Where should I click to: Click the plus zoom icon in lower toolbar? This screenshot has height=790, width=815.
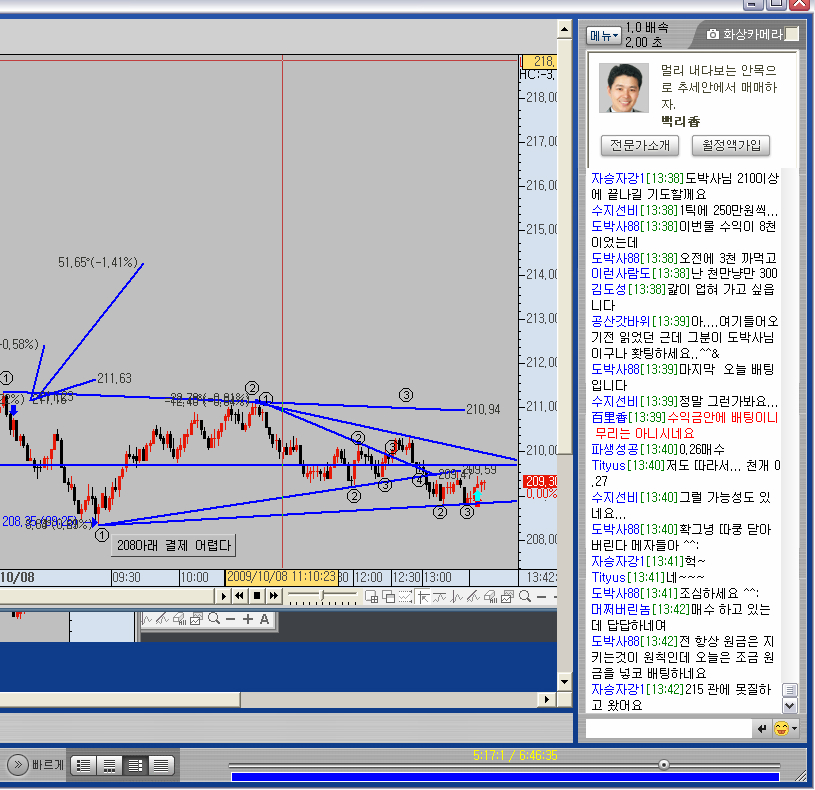247,619
